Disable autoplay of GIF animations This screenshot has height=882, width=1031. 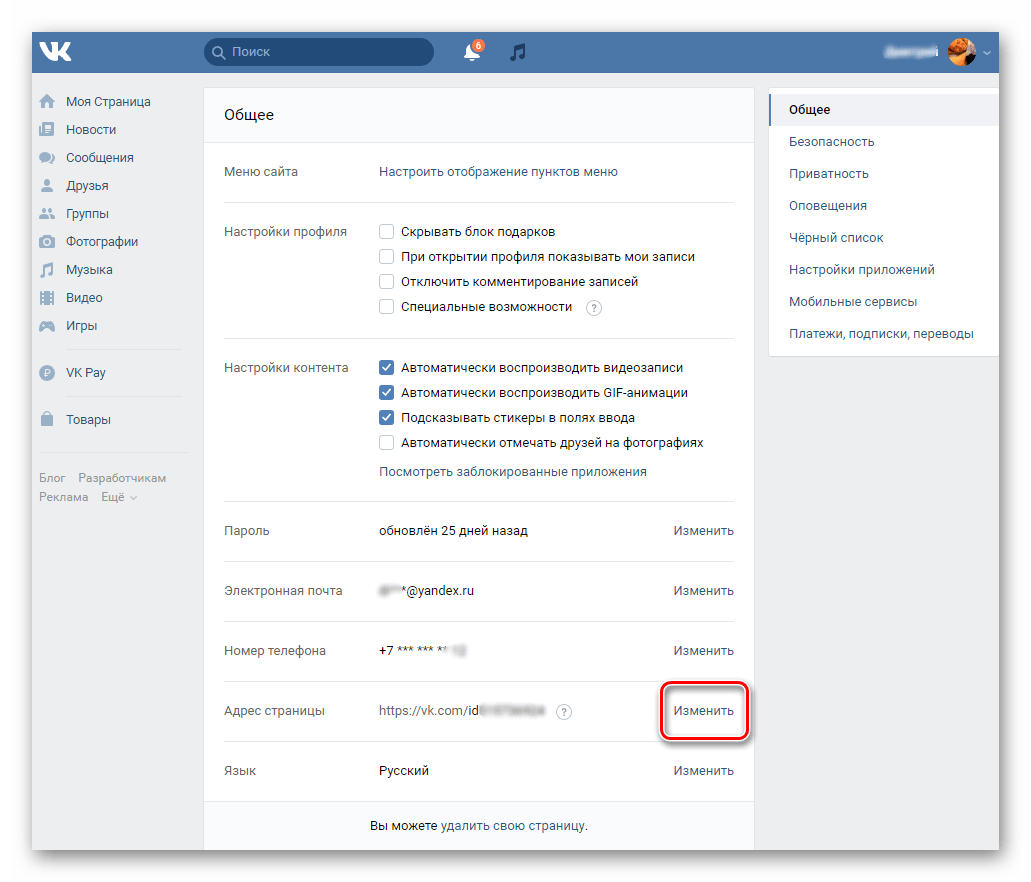[386, 392]
